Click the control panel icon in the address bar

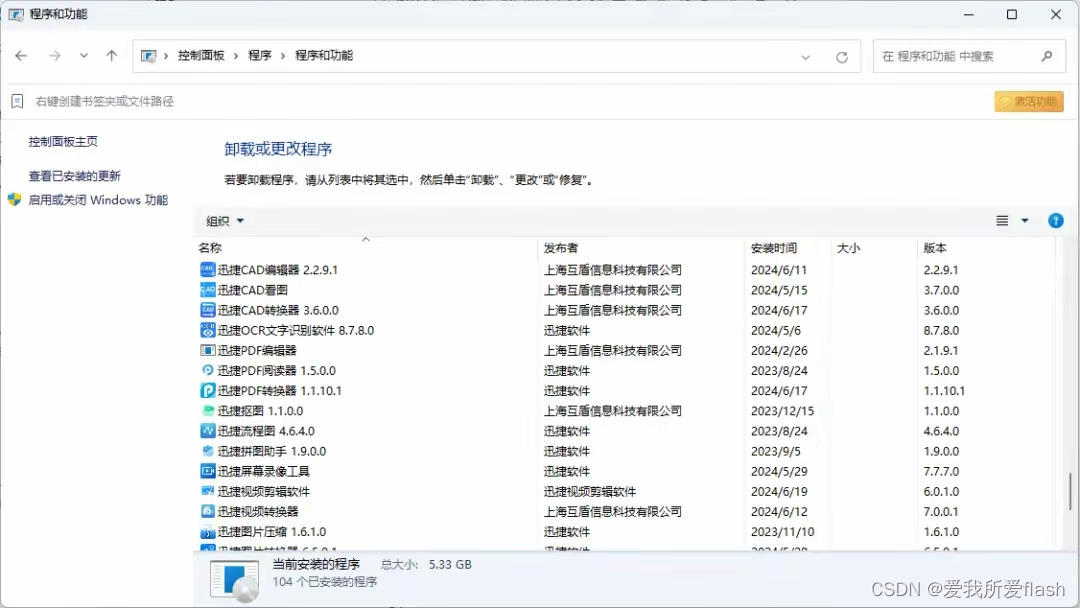click(148, 56)
